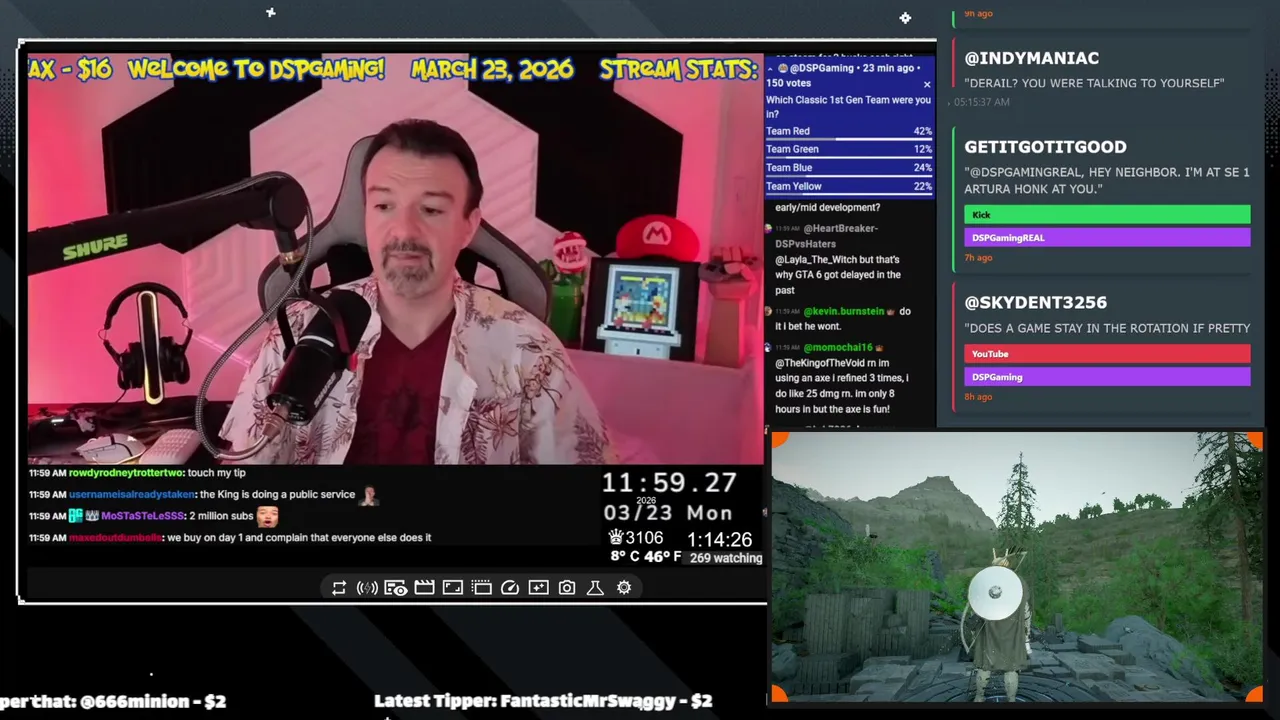The image size is (1280, 720).
Task: Vote for Team Red in poll
Action: click(849, 131)
